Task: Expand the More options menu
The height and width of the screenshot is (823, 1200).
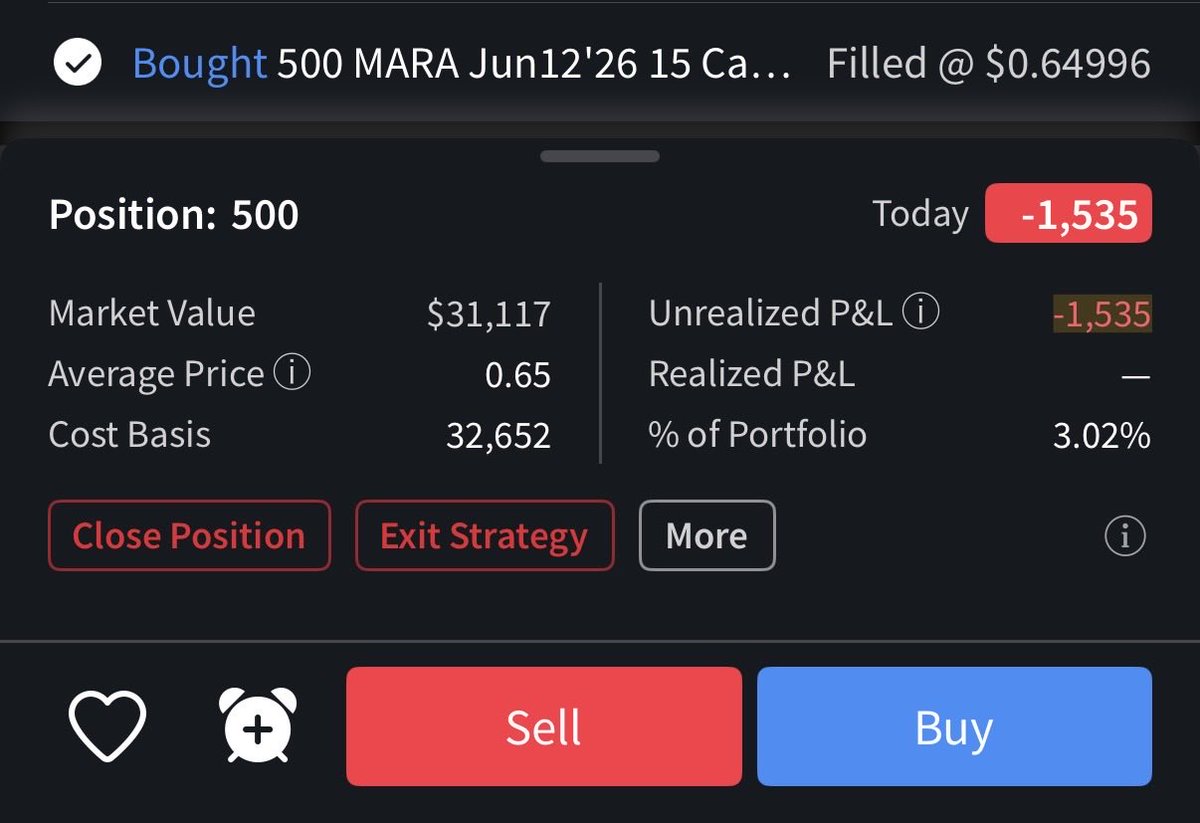Action: tap(707, 536)
